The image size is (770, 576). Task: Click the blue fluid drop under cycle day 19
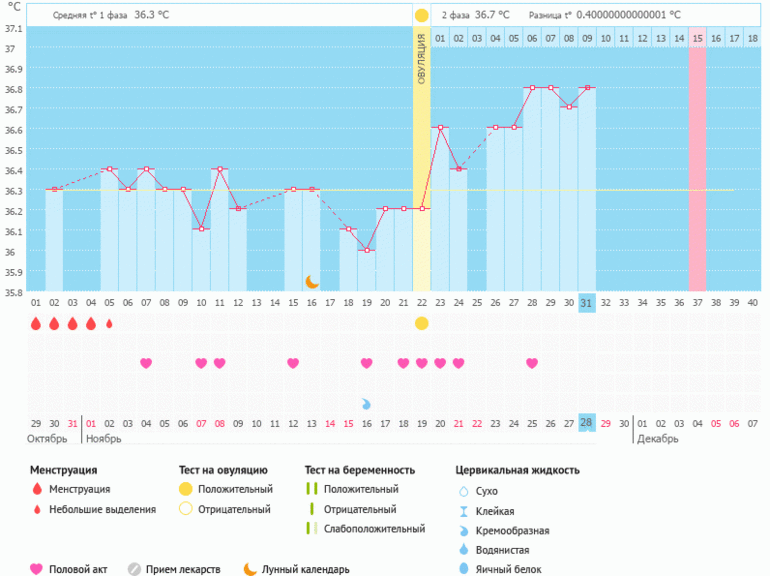366,404
